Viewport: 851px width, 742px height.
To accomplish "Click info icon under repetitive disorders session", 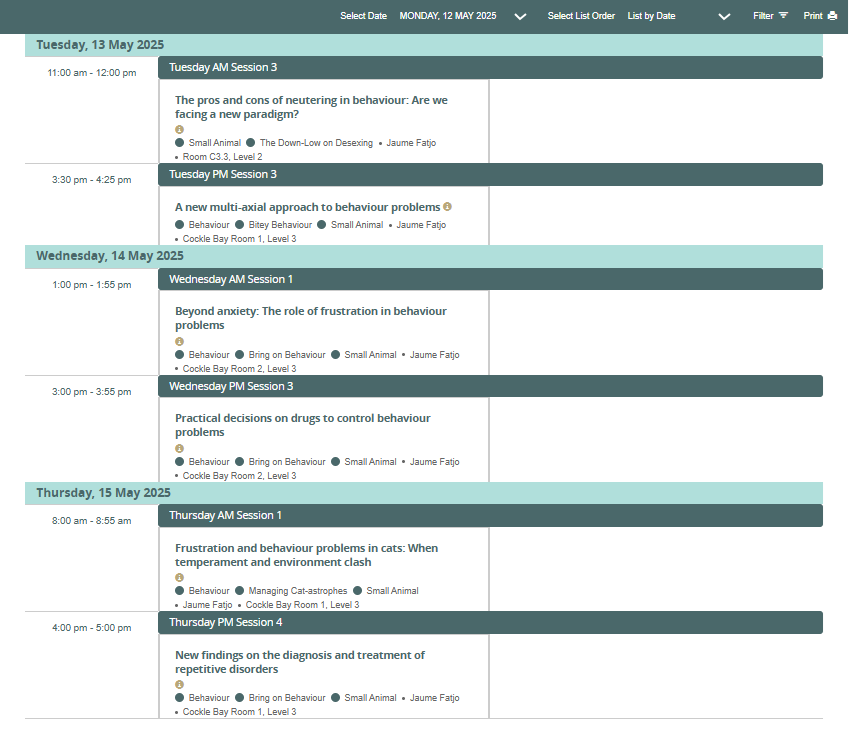I will (180, 685).
